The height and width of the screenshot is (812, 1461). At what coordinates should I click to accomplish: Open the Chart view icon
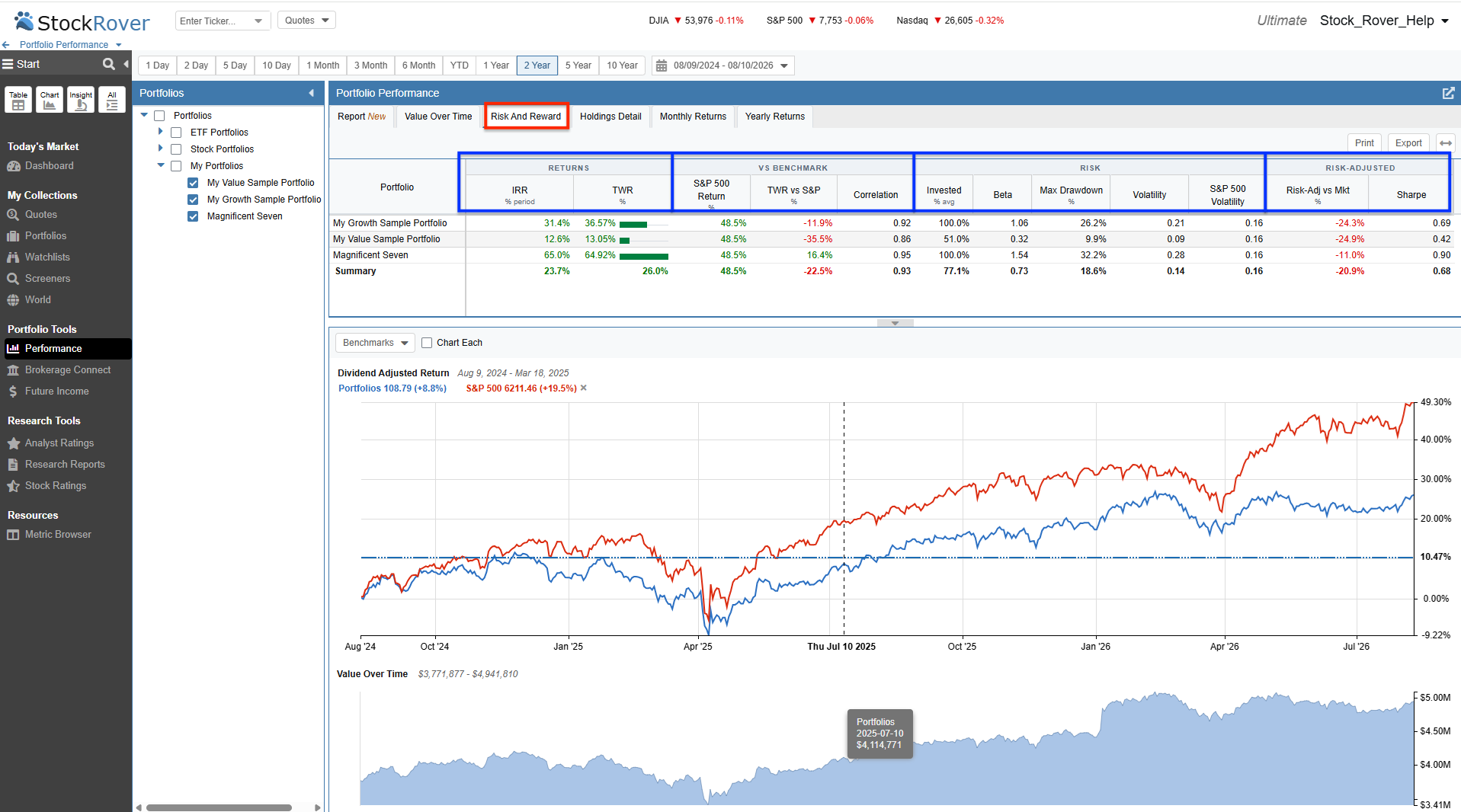tap(50, 100)
